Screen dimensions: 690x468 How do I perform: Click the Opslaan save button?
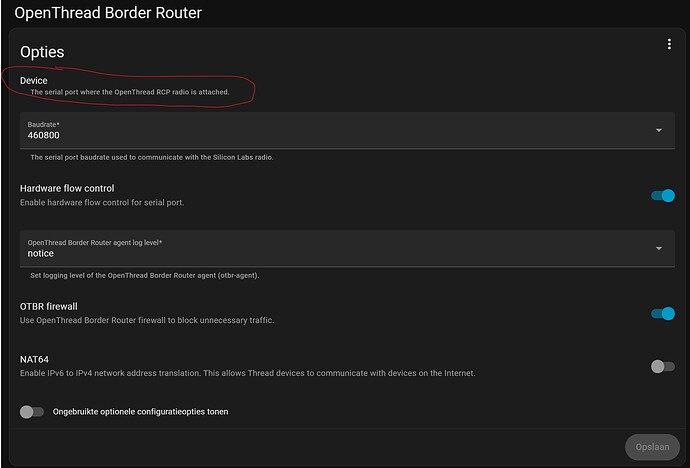(652, 447)
